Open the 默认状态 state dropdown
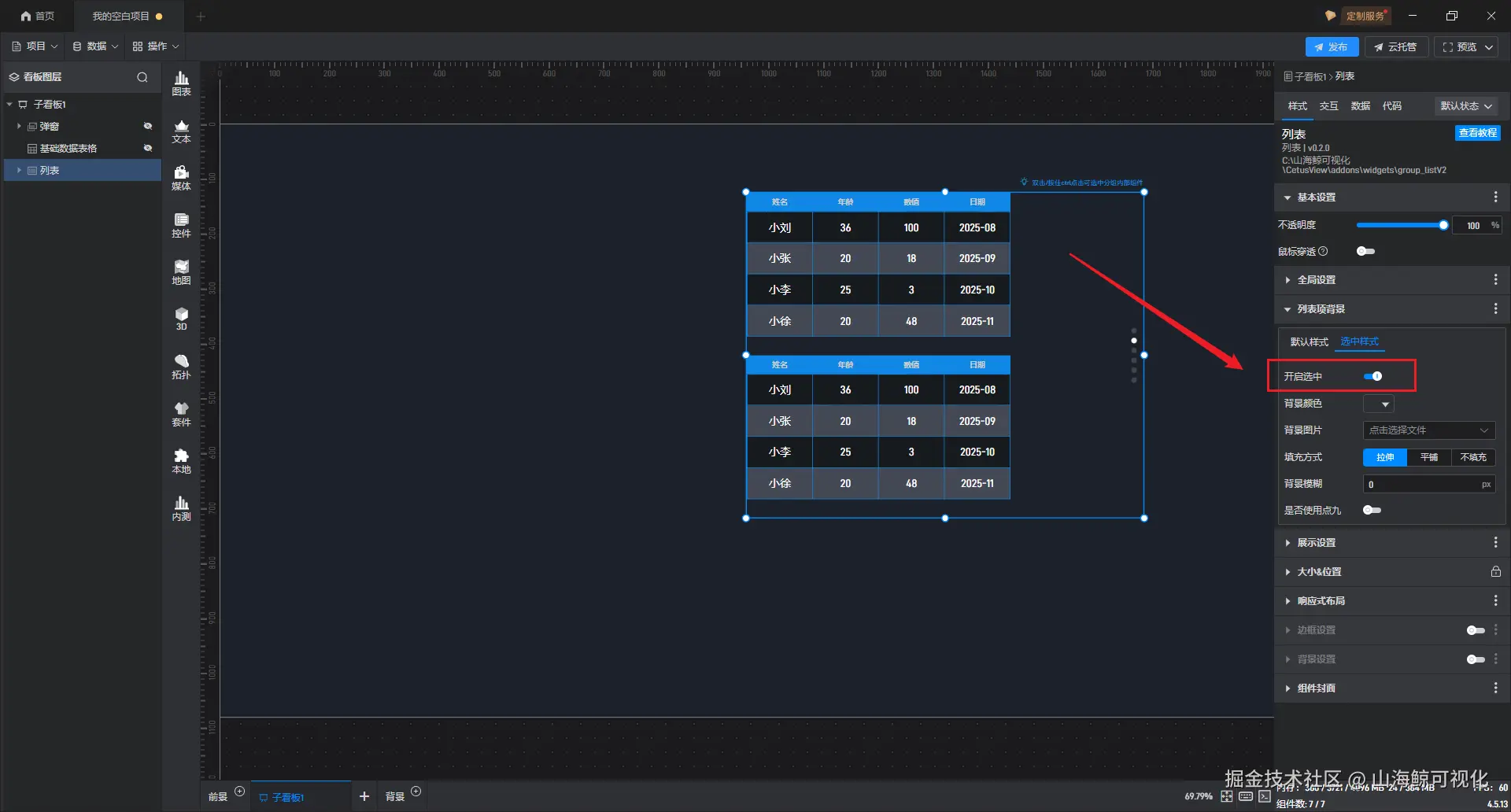 point(1466,106)
